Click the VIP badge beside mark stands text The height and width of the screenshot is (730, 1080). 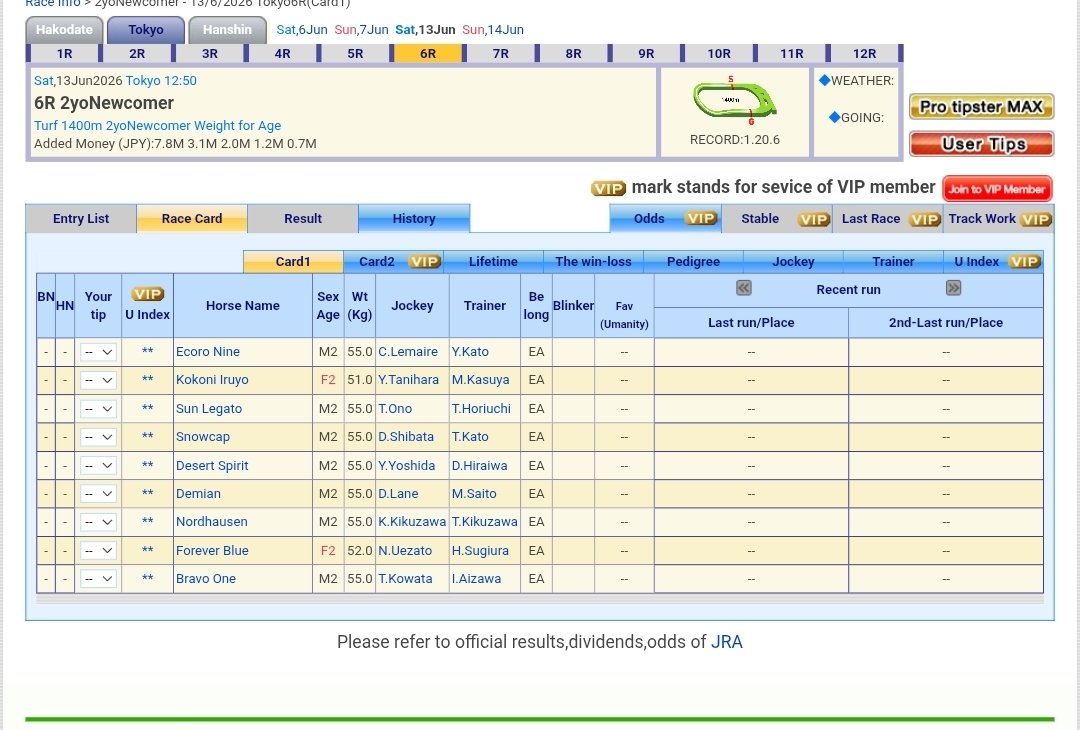pos(608,188)
